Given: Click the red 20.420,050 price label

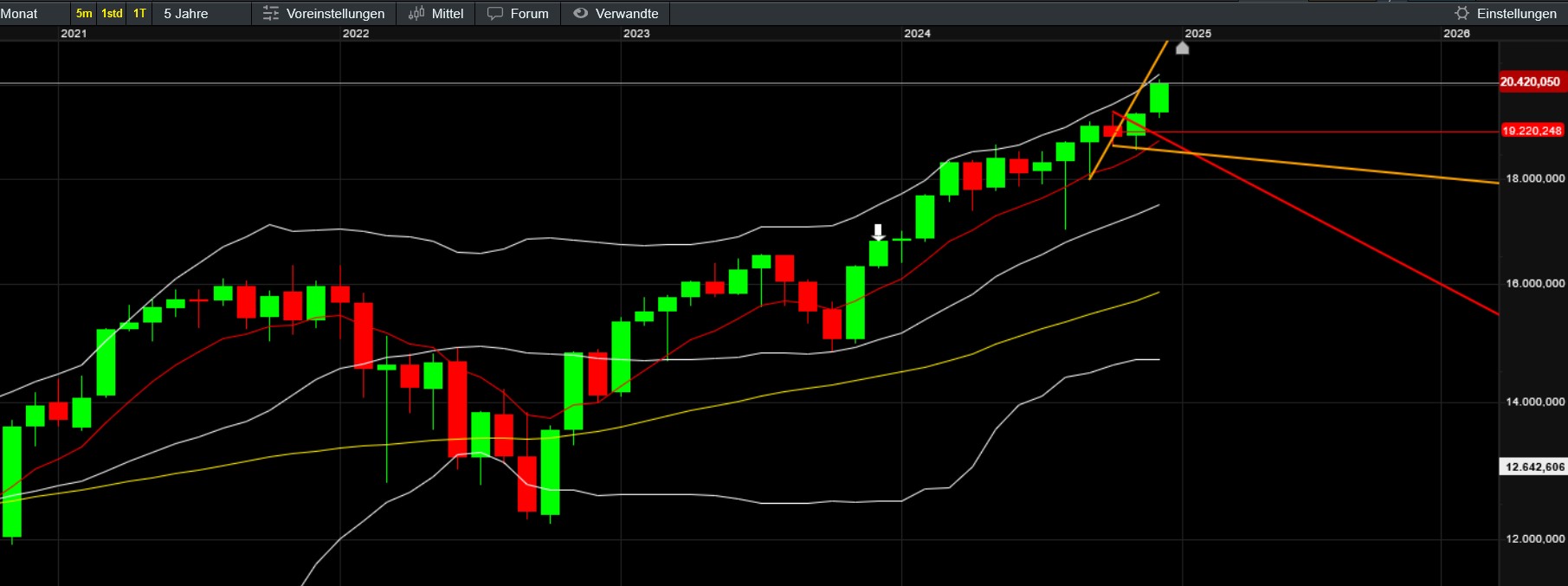Looking at the screenshot, I should 1530,82.
